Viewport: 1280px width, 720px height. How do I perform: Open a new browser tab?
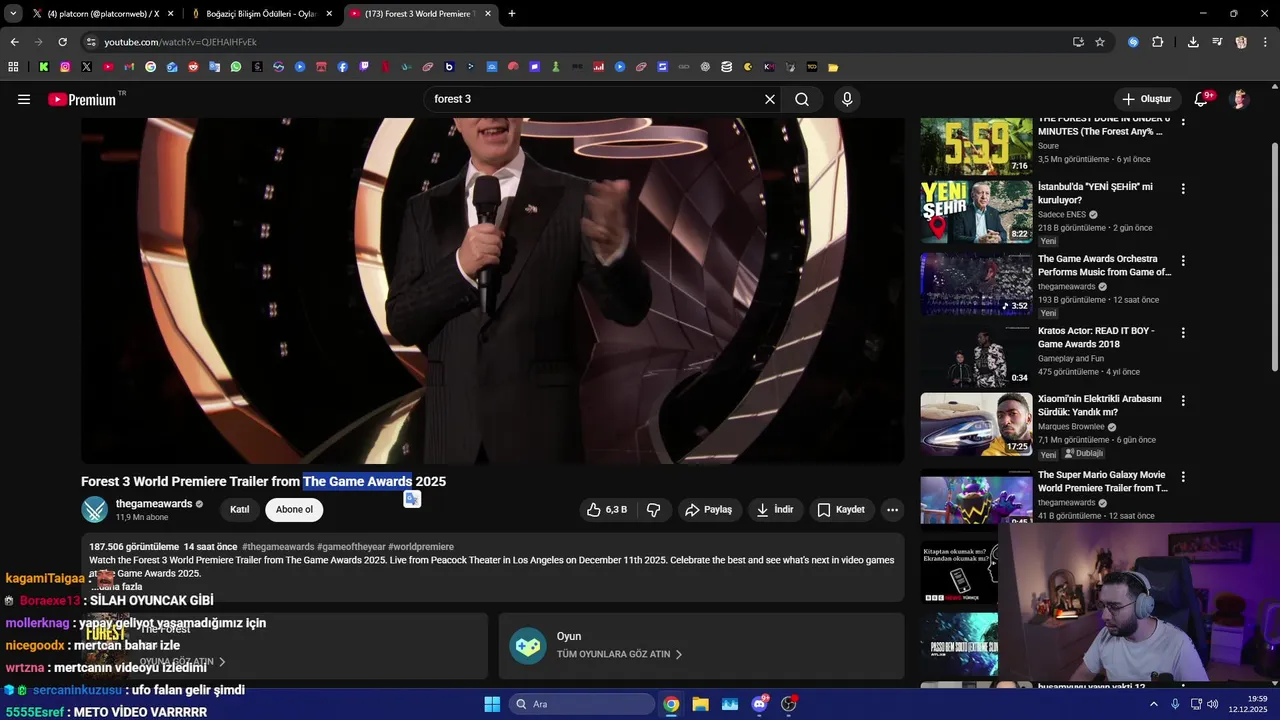pyautogui.click(x=512, y=14)
